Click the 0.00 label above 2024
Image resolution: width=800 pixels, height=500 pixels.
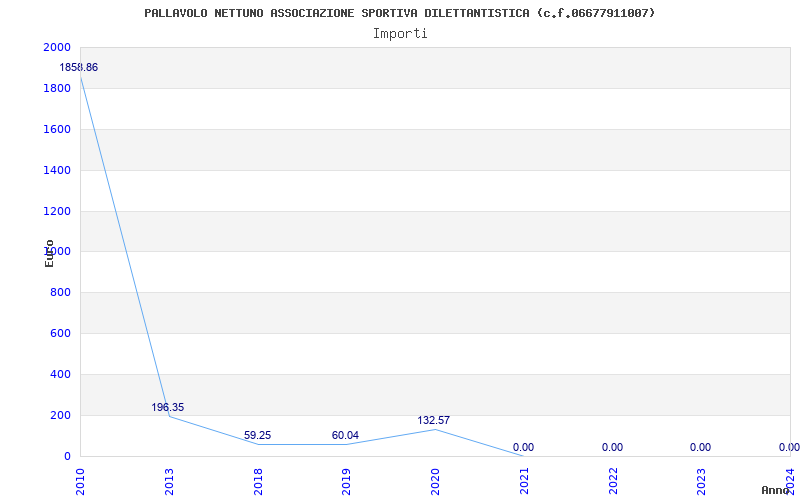point(789,447)
